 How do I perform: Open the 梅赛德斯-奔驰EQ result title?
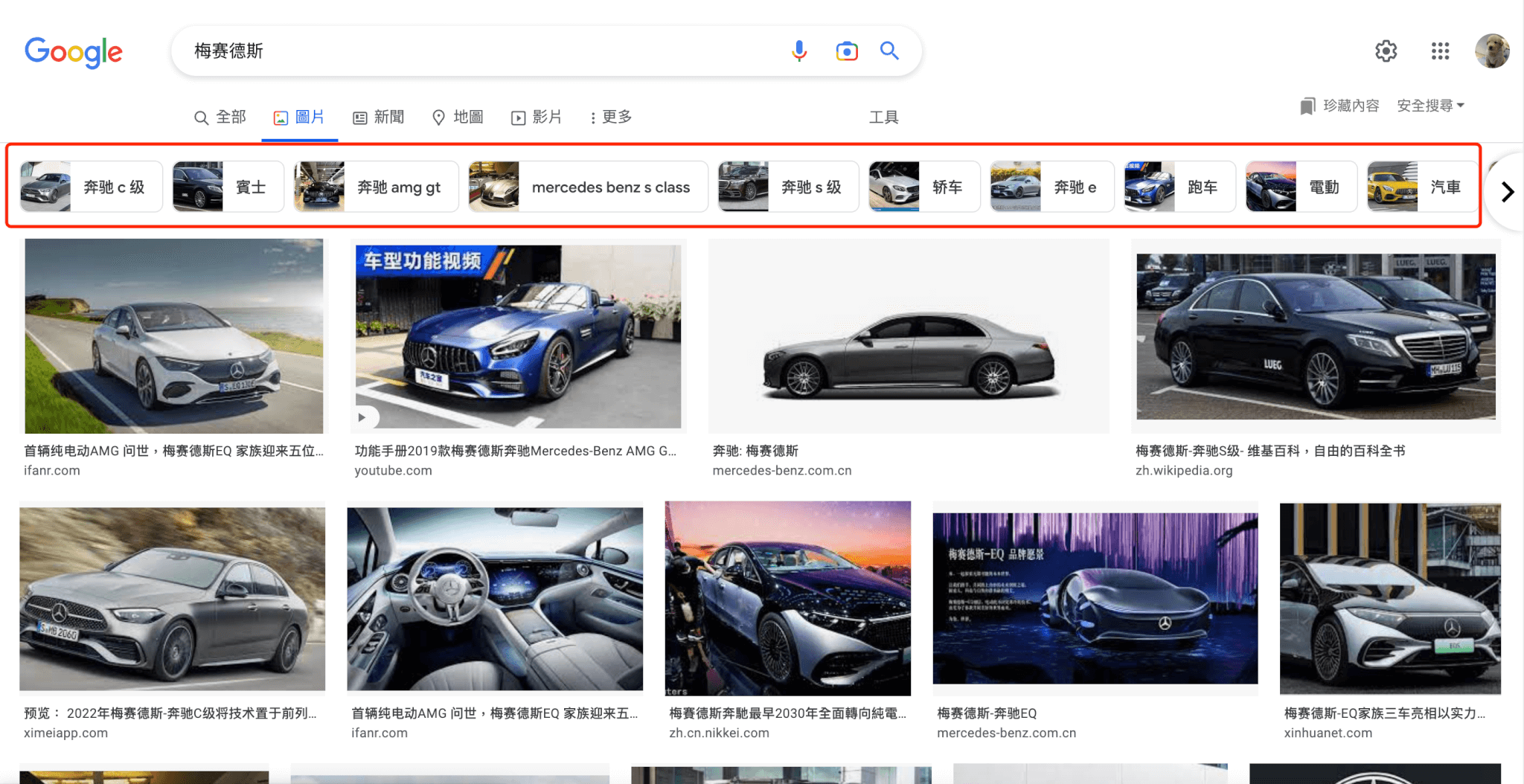pyautogui.click(x=987, y=713)
